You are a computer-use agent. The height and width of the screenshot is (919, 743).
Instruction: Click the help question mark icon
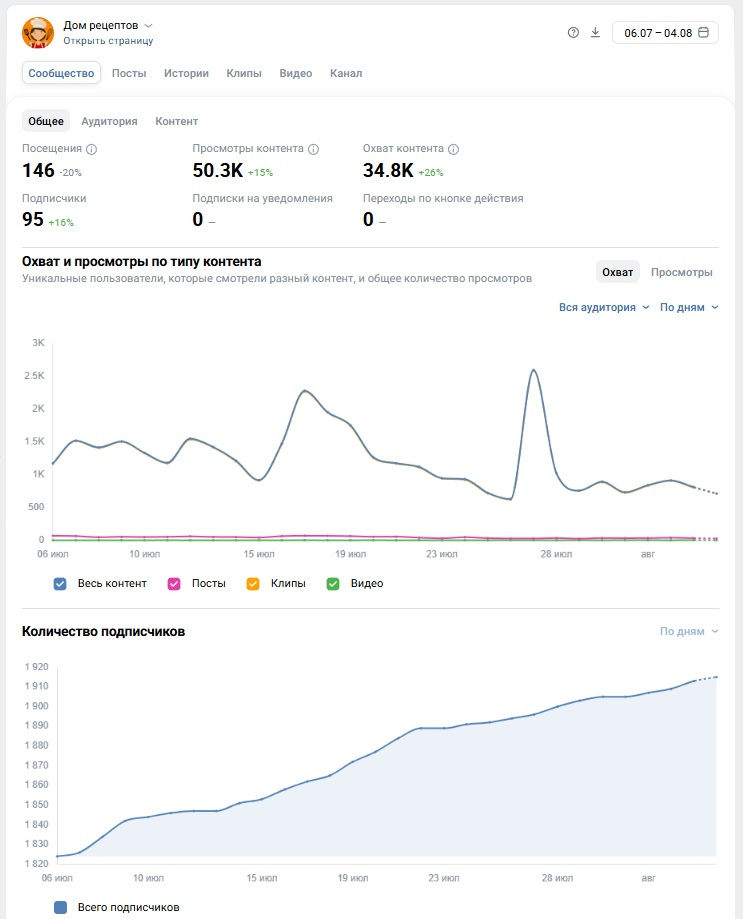573,33
